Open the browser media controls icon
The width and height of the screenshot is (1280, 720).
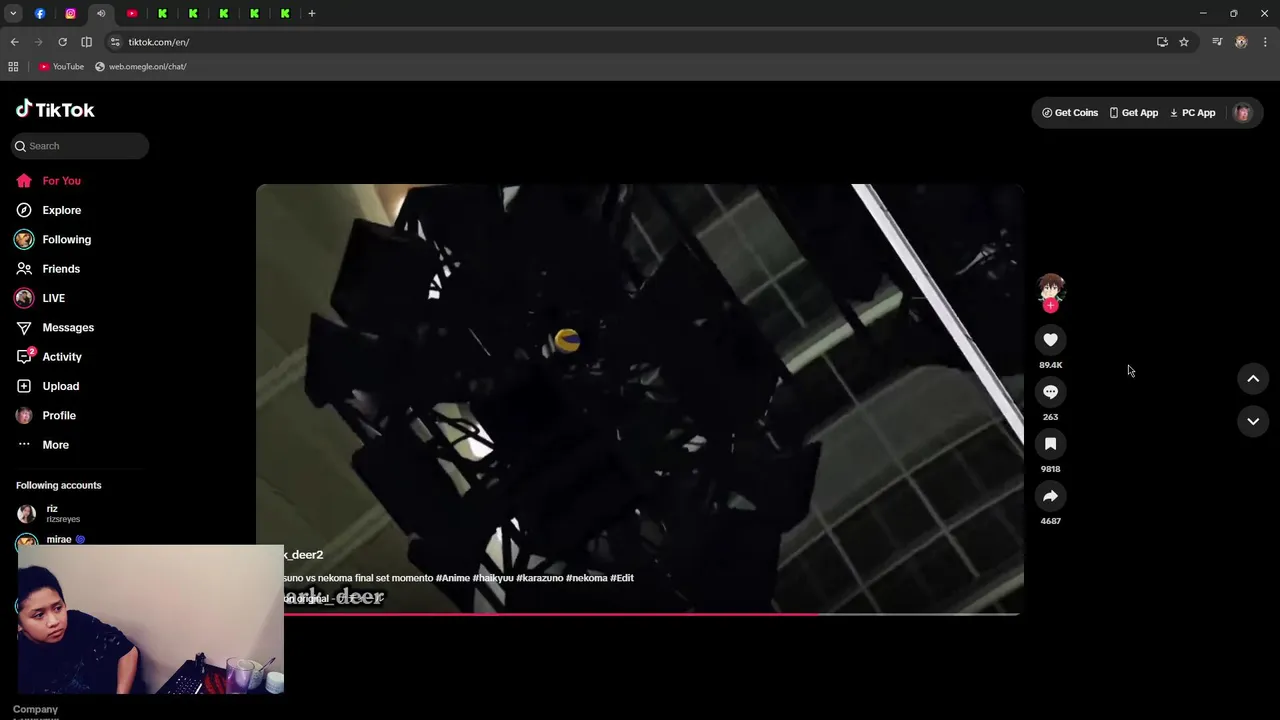[1217, 42]
